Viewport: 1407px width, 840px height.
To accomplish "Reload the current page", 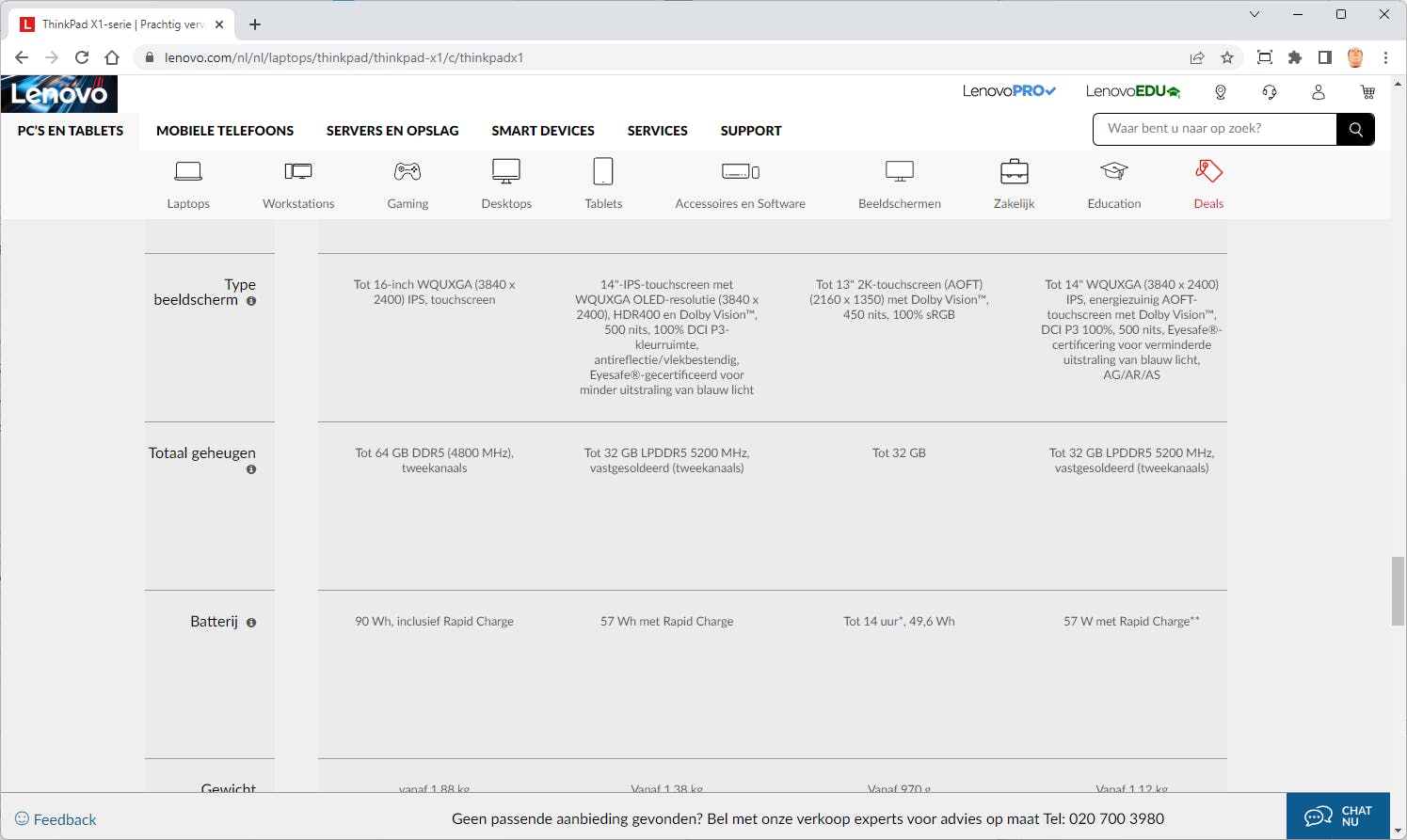I will 82,57.
